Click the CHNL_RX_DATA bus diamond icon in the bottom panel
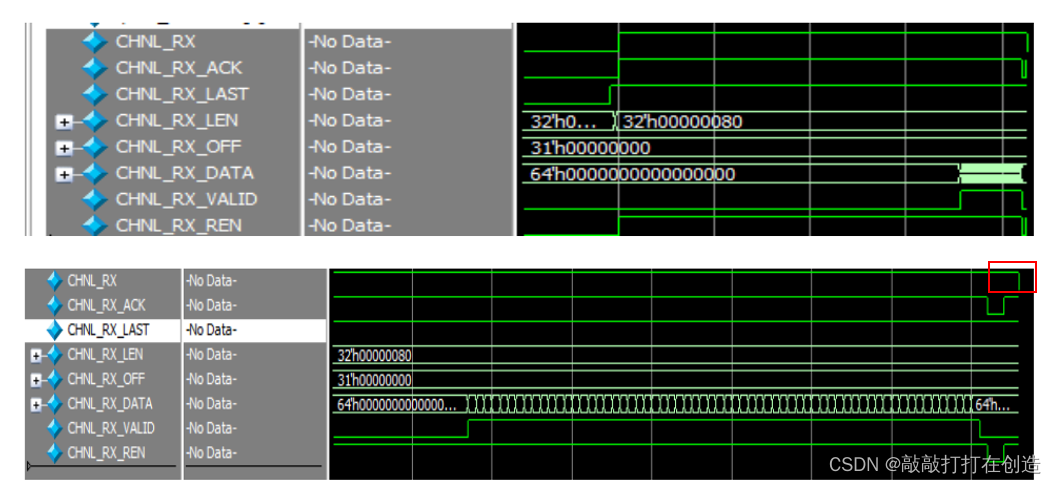The image size is (1056, 484). [x=55, y=405]
